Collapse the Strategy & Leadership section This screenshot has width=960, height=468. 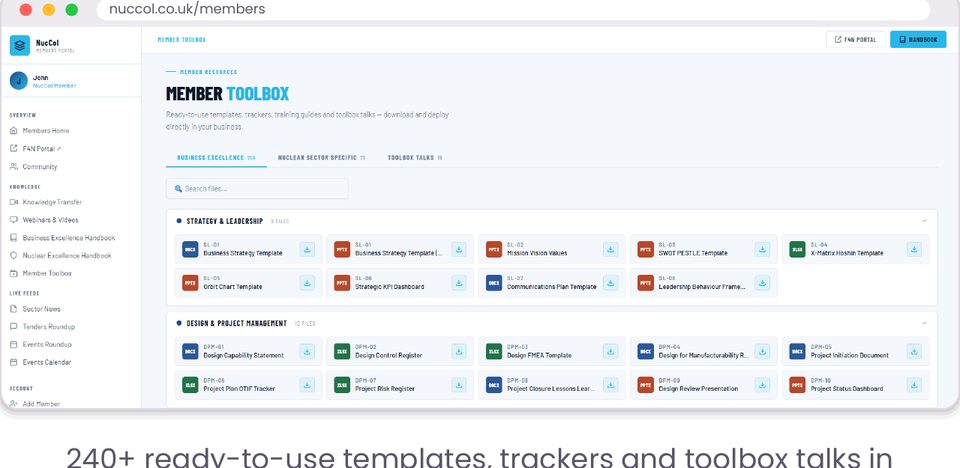(924, 221)
